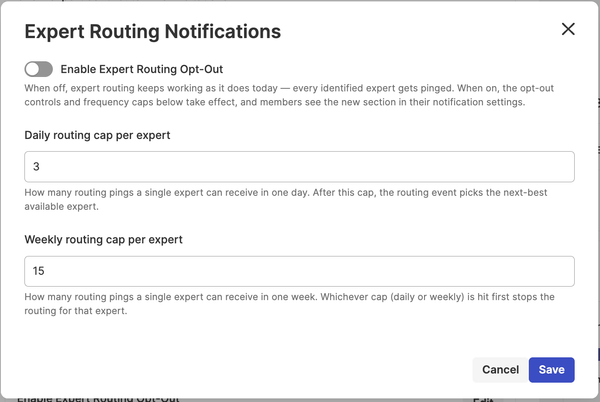Click the Enable Expert Routing Opt-Out label
600x402 pixels.
coord(142,69)
